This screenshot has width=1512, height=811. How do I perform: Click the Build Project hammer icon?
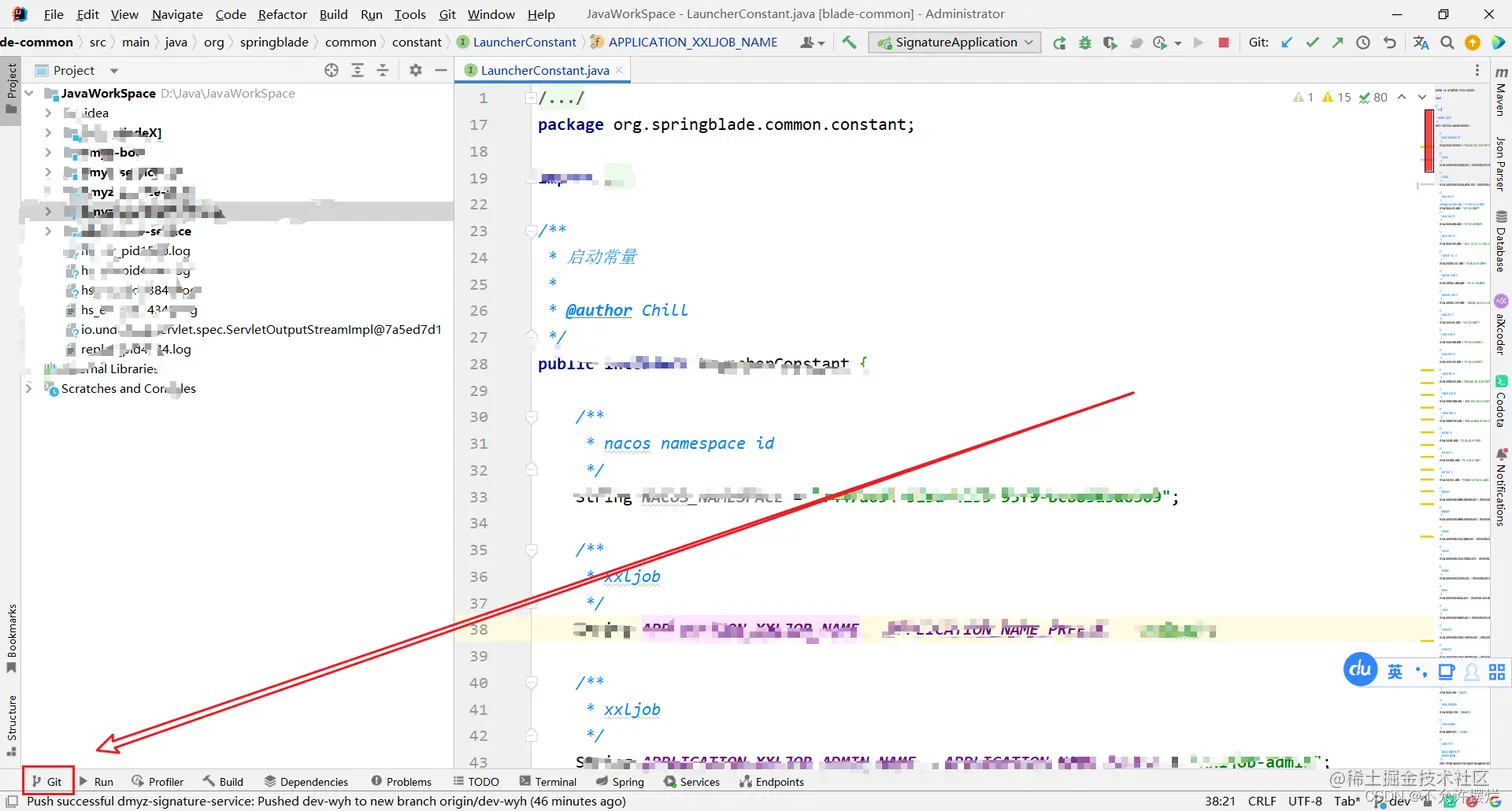(x=849, y=42)
